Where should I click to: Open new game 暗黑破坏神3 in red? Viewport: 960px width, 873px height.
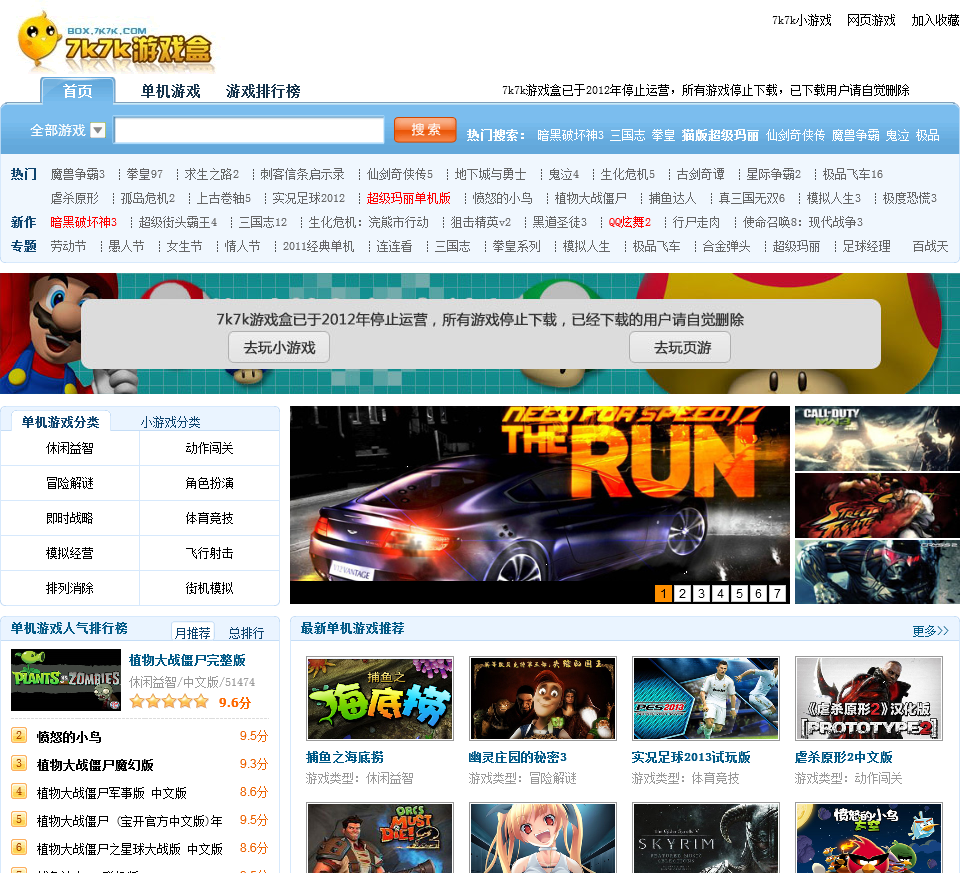(83, 222)
